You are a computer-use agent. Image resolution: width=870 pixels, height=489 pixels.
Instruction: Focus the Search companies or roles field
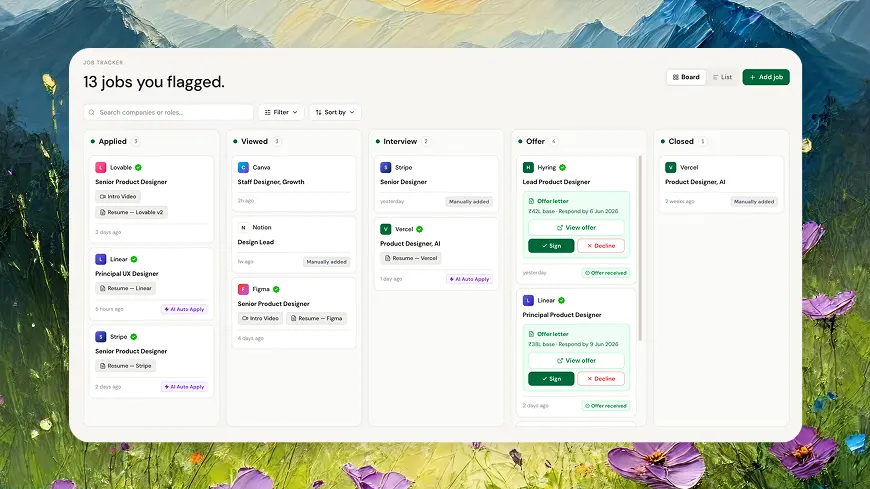tap(169, 112)
